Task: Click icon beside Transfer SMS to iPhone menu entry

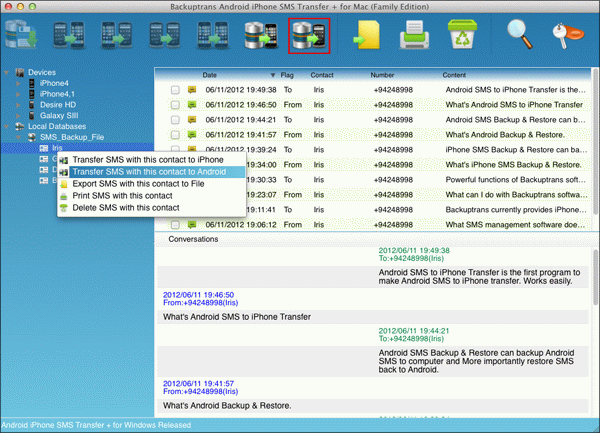Action: pos(64,160)
